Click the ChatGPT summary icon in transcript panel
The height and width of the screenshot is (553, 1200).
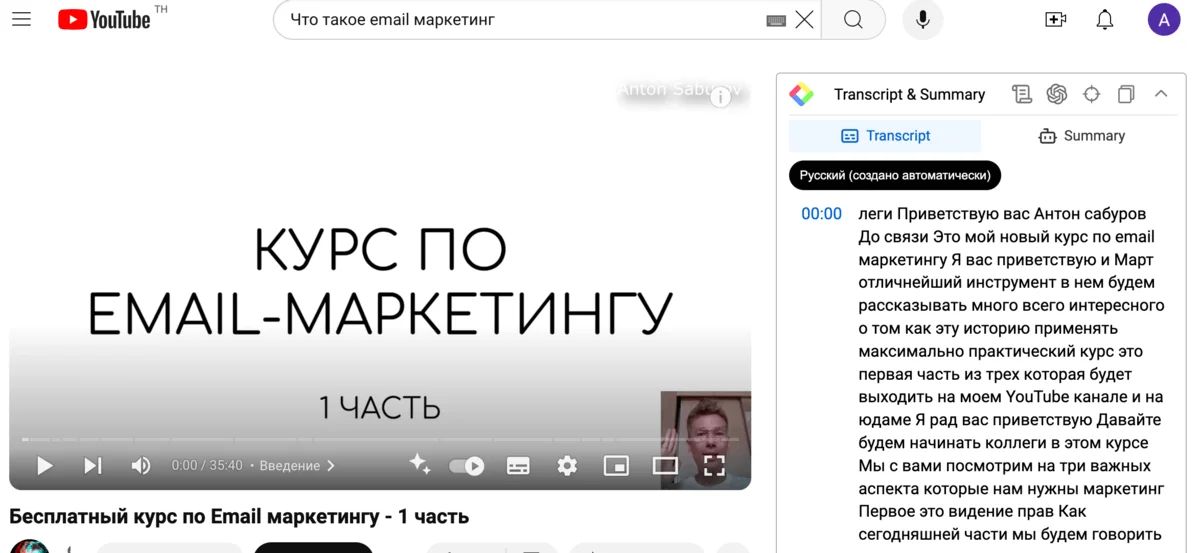pyautogui.click(x=1056, y=94)
